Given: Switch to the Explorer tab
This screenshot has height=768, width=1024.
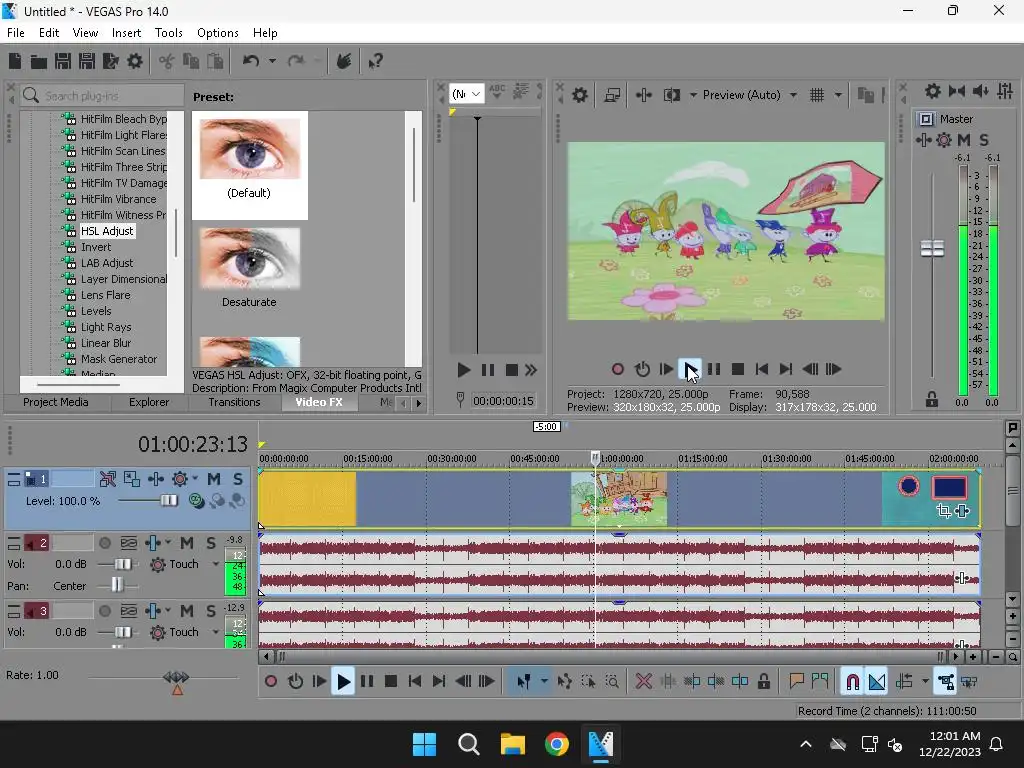Looking at the screenshot, I should point(149,402).
